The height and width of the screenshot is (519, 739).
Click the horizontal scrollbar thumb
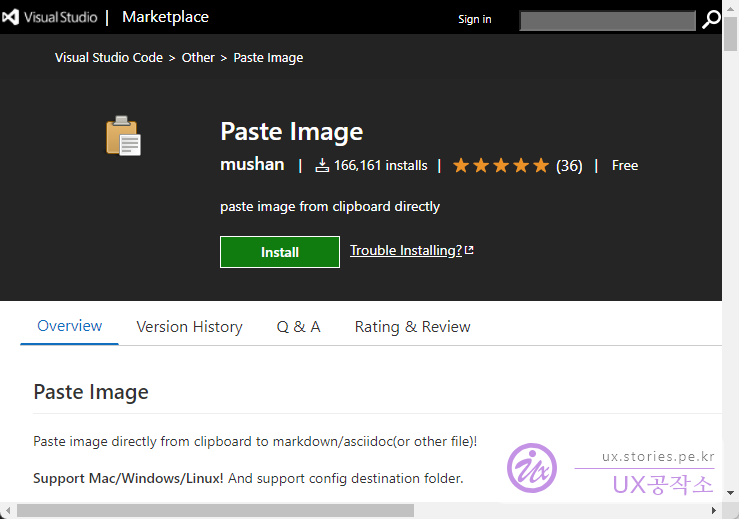tap(215, 511)
